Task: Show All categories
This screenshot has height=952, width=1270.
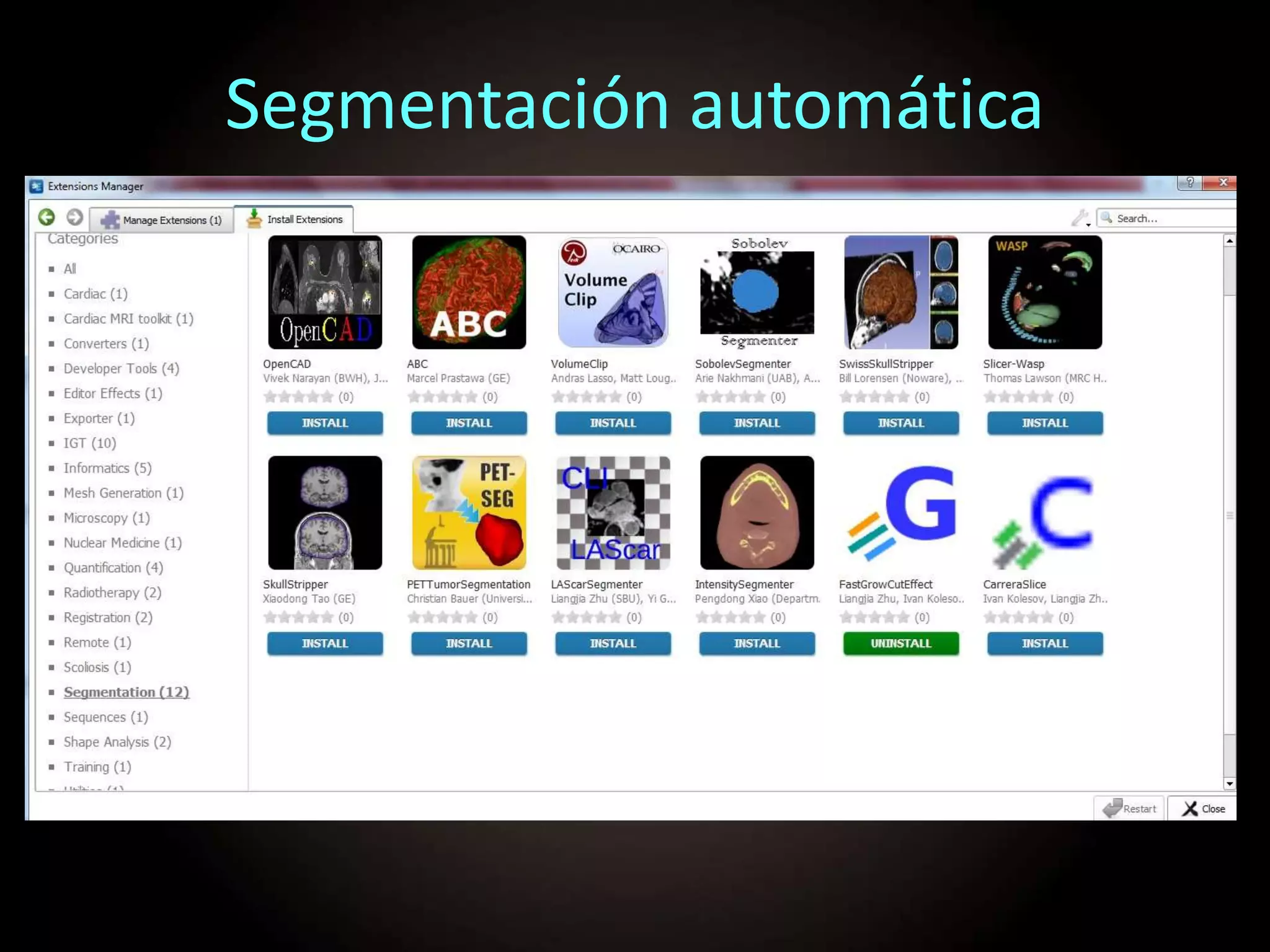Action: (x=70, y=269)
